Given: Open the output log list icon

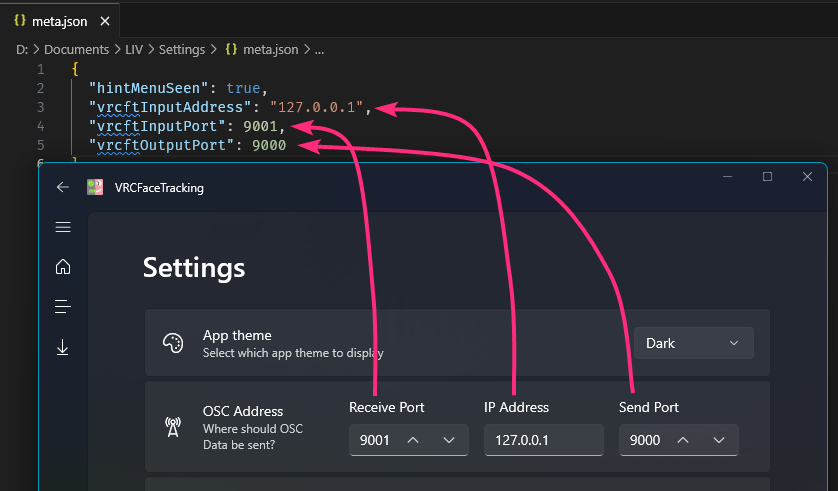Looking at the screenshot, I should coord(63,306).
